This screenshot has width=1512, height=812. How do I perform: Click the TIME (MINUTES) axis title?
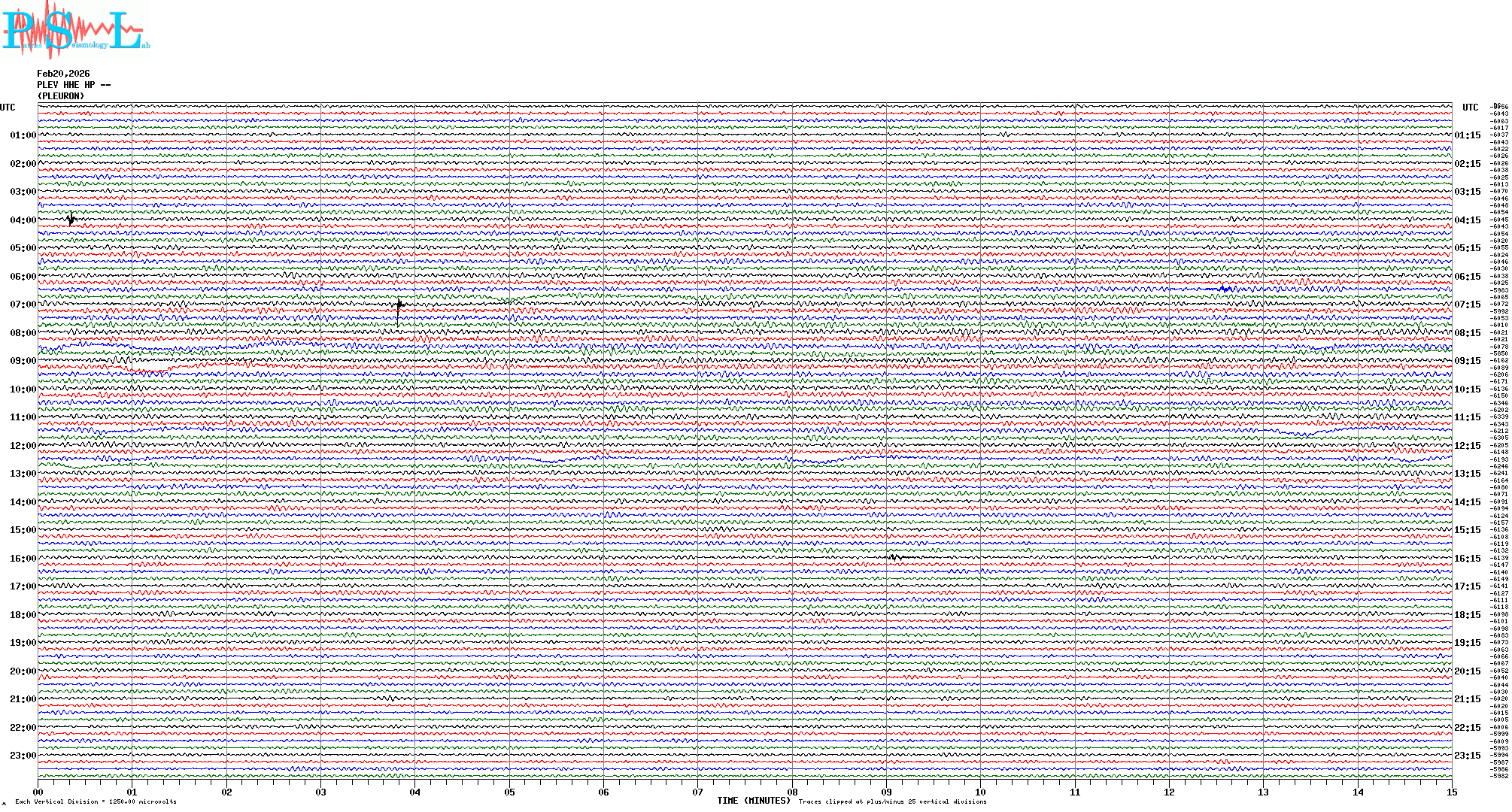click(754, 801)
